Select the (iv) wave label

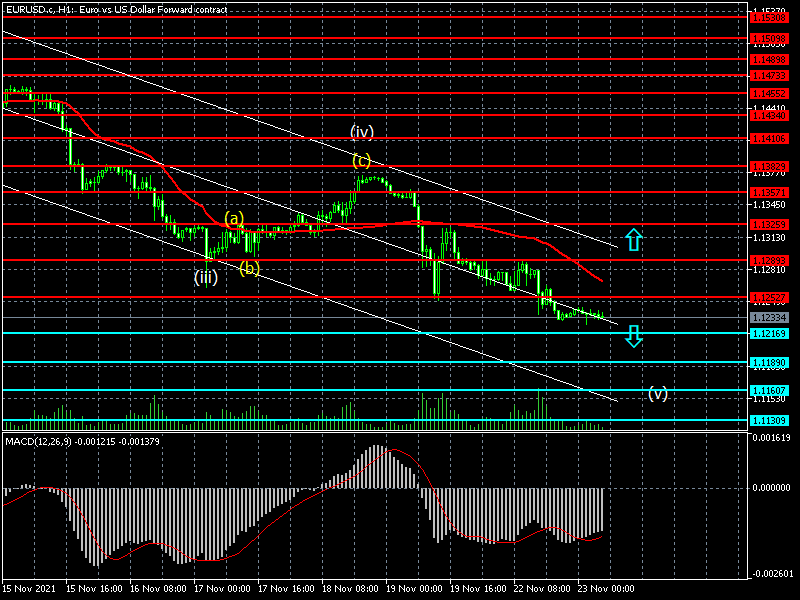(362, 131)
